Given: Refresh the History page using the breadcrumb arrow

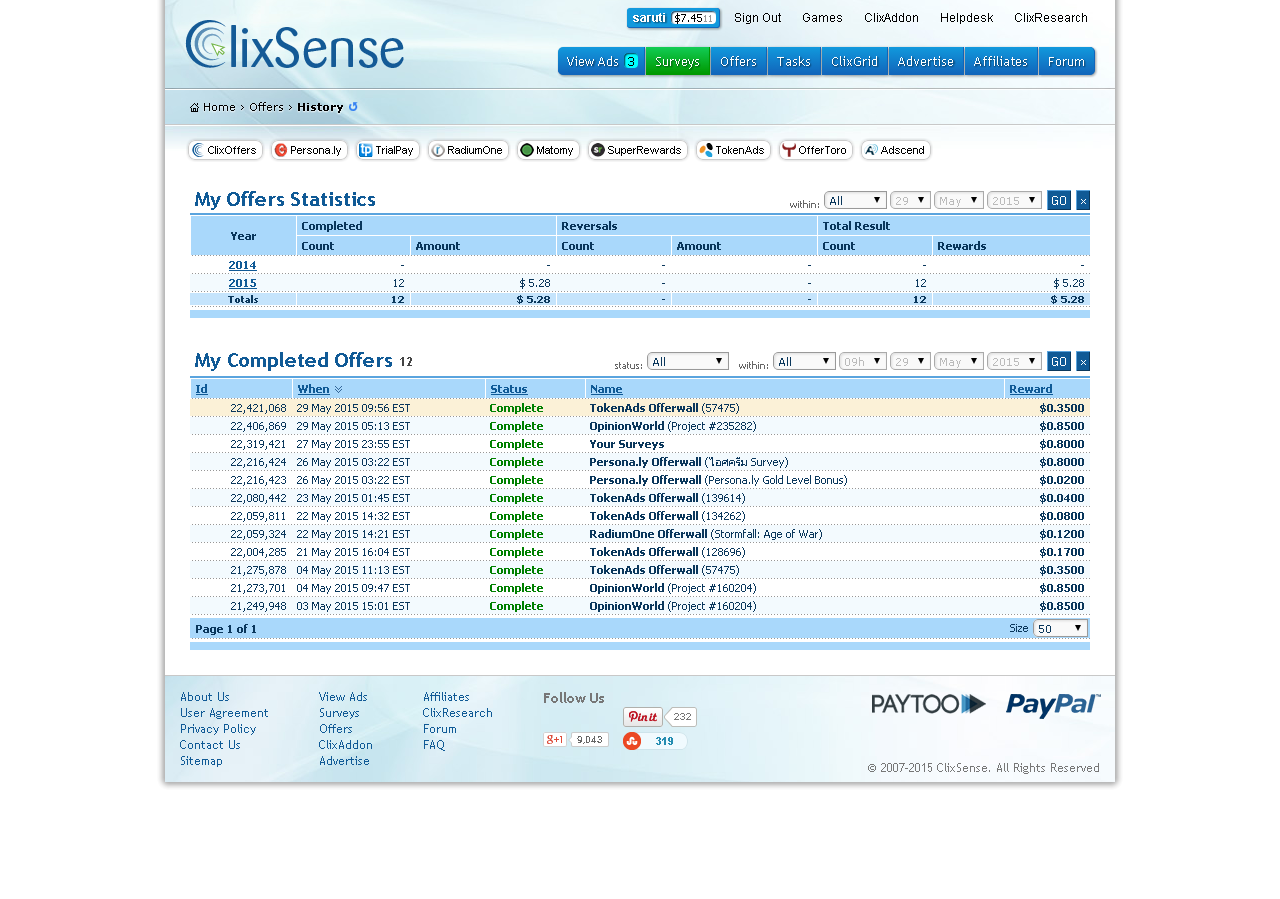Looking at the screenshot, I should [353, 107].
